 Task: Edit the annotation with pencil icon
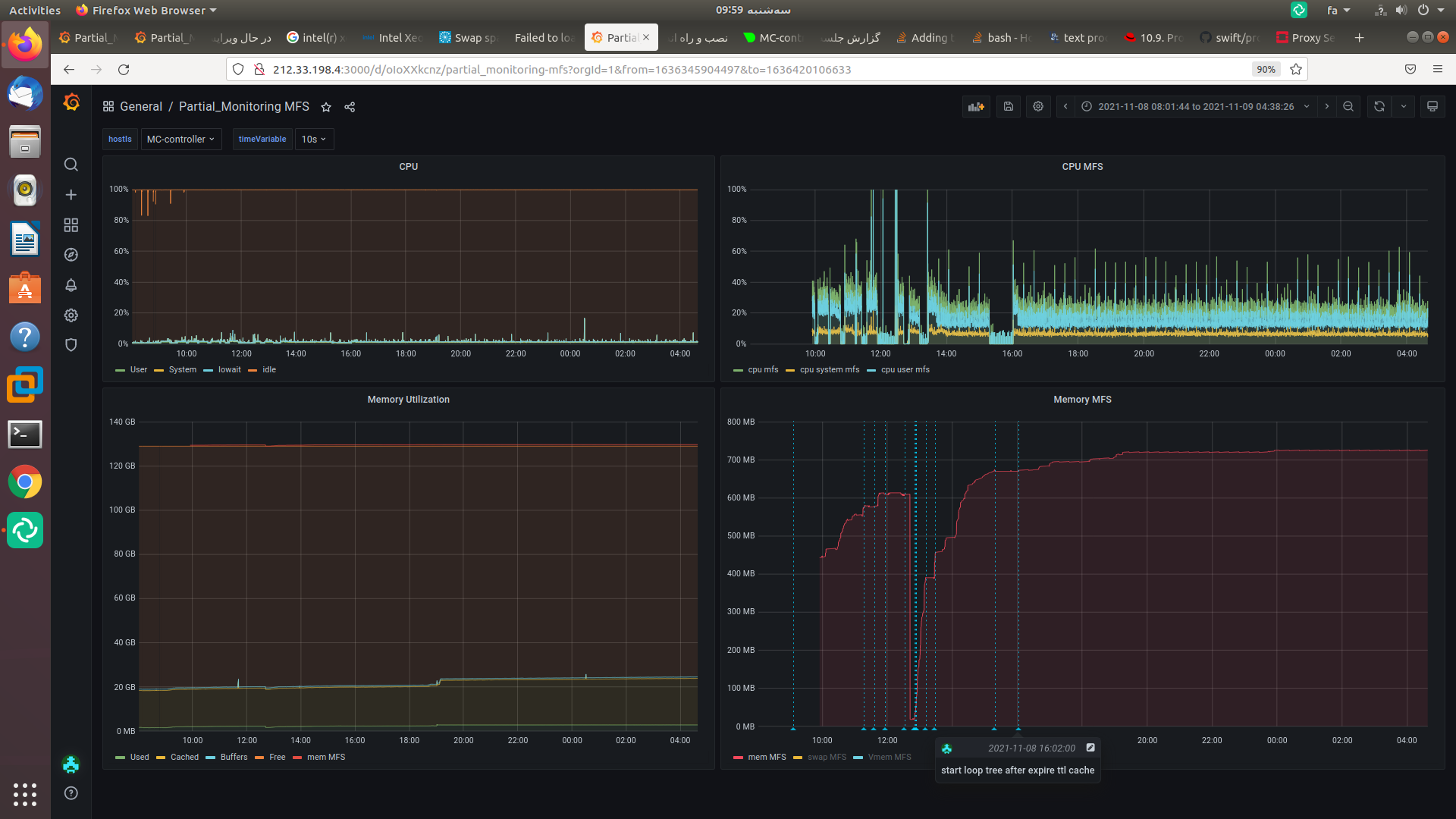click(x=1090, y=748)
